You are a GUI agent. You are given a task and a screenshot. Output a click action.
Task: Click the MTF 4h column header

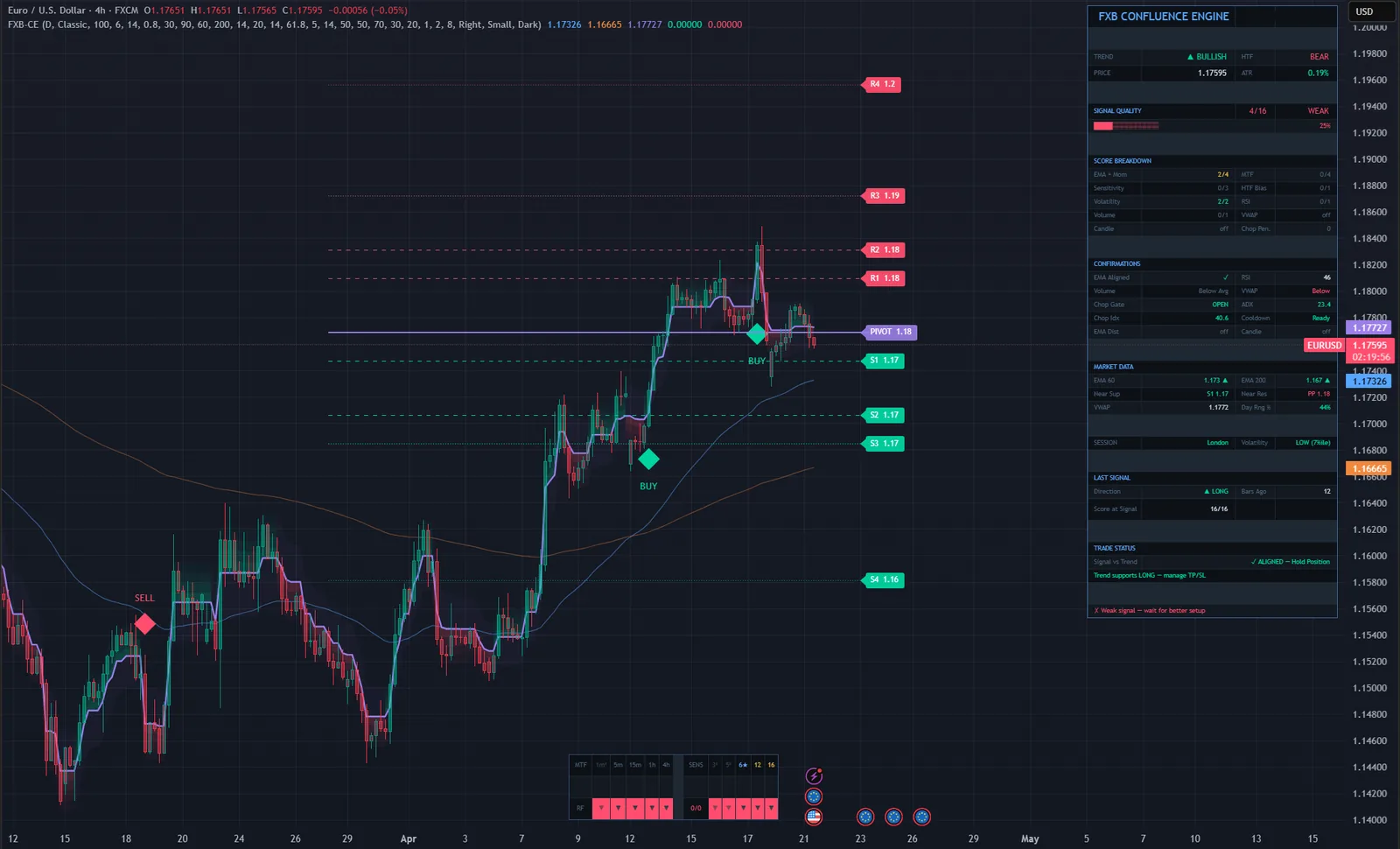pyautogui.click(x=666, y=765)
